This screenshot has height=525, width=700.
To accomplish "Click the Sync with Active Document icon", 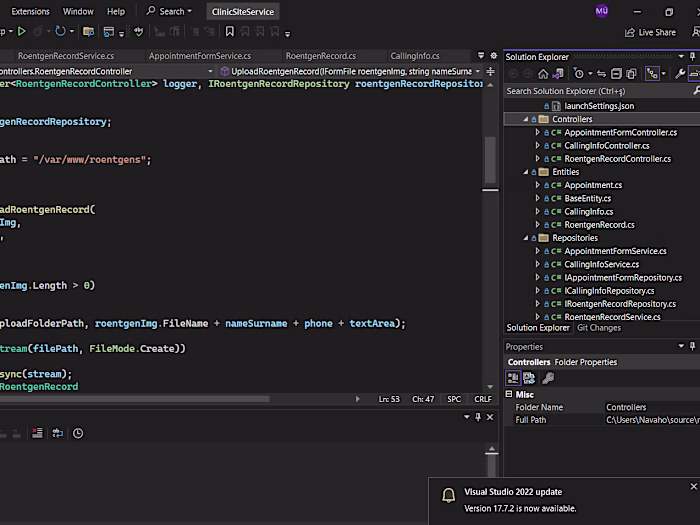I will (602, 74).
